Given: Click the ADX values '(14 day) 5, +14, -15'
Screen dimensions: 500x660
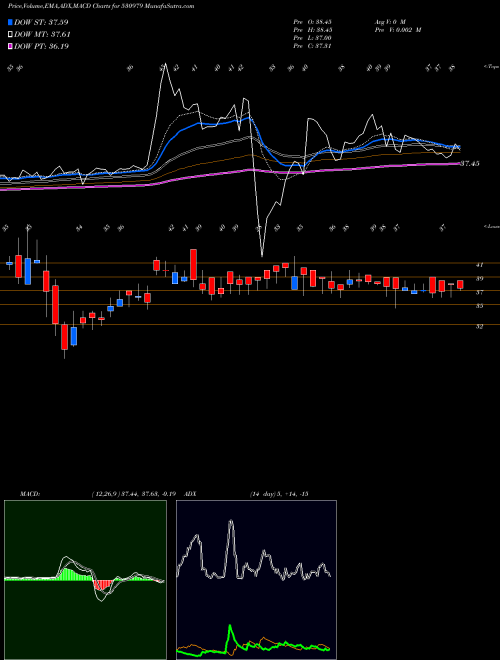Looking at the screenshot, I should 279,493.
